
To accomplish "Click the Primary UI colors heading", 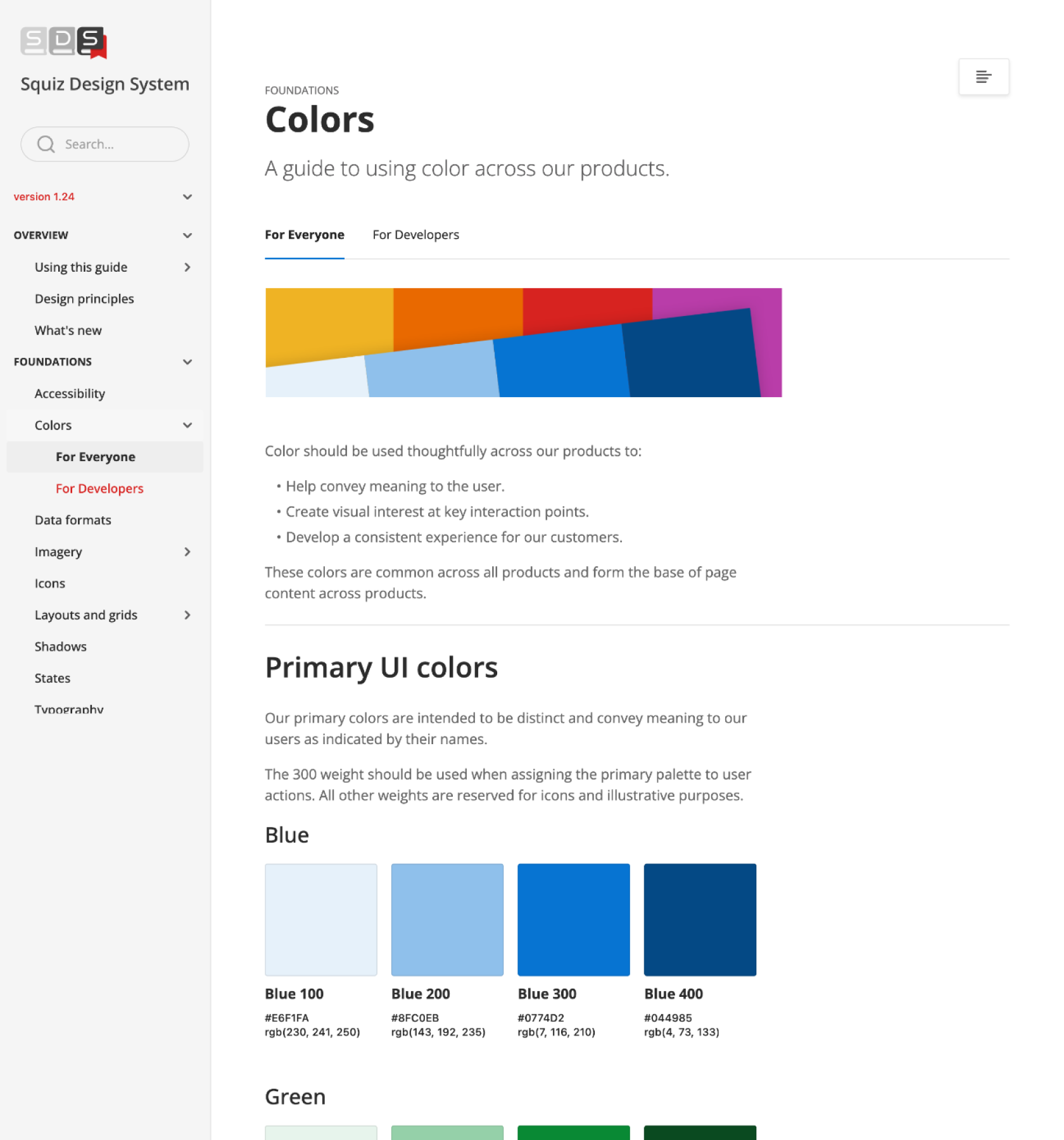I will point(381,668).
